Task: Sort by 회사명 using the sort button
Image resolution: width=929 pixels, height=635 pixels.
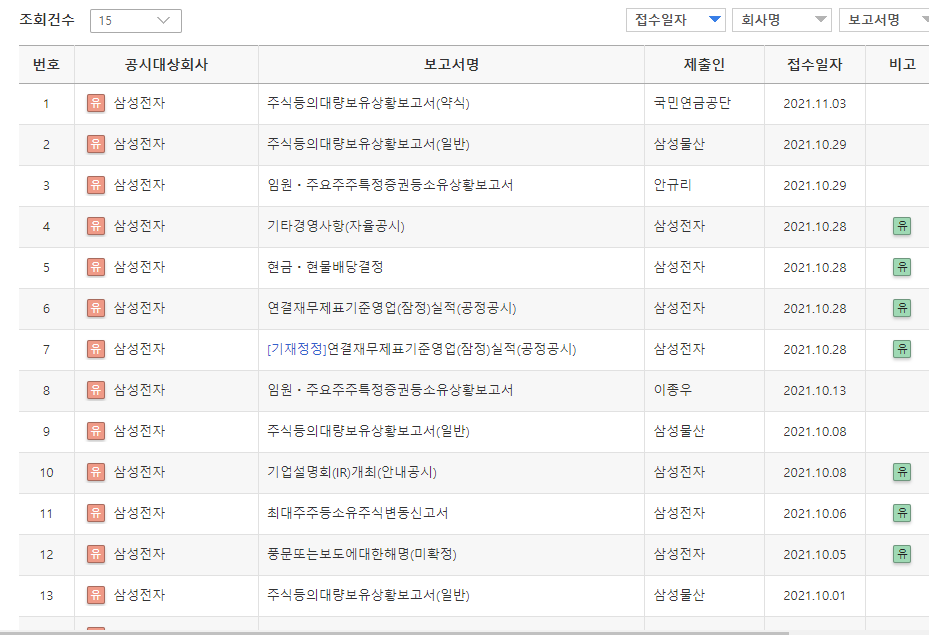Action: [x=781, y=20]
